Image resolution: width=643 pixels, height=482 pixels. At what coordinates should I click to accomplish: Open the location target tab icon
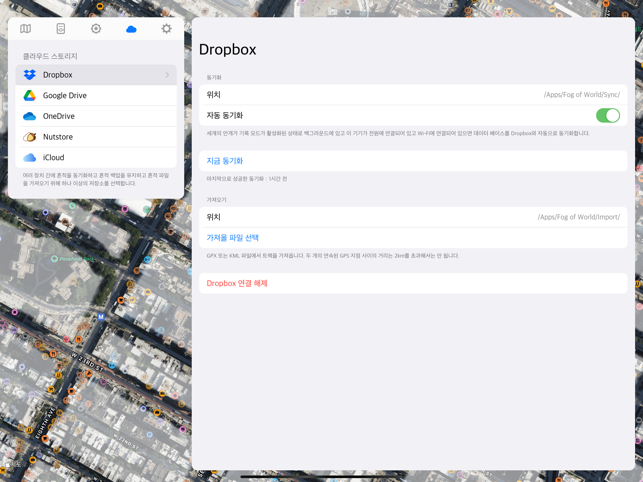tap(96, 29)
